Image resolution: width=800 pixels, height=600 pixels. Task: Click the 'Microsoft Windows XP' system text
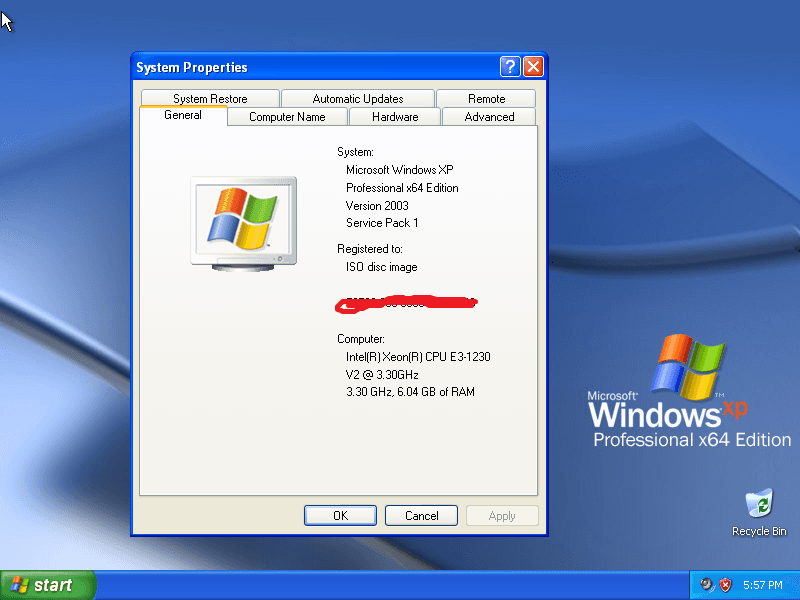coord(399,170)
